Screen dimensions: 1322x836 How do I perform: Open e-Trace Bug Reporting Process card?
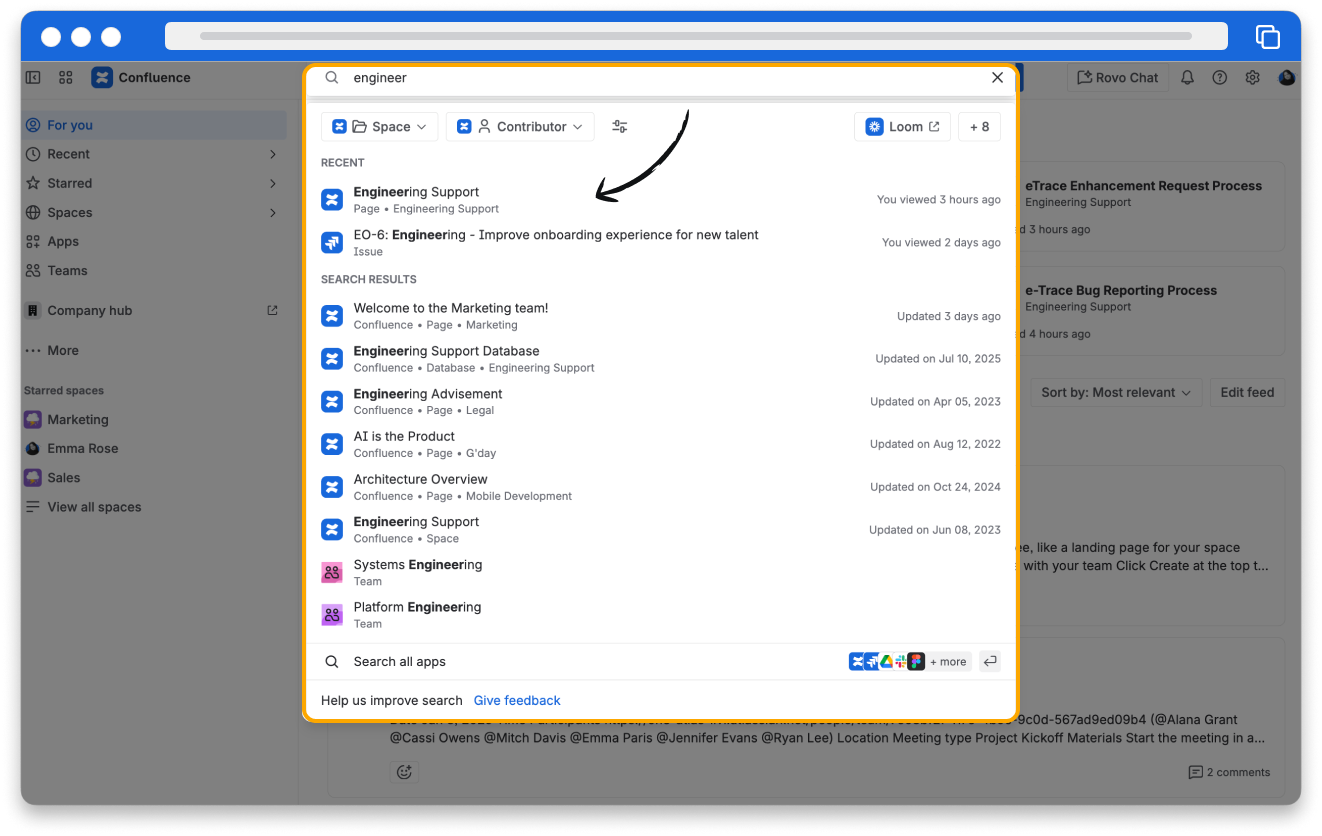[1150, 312]
